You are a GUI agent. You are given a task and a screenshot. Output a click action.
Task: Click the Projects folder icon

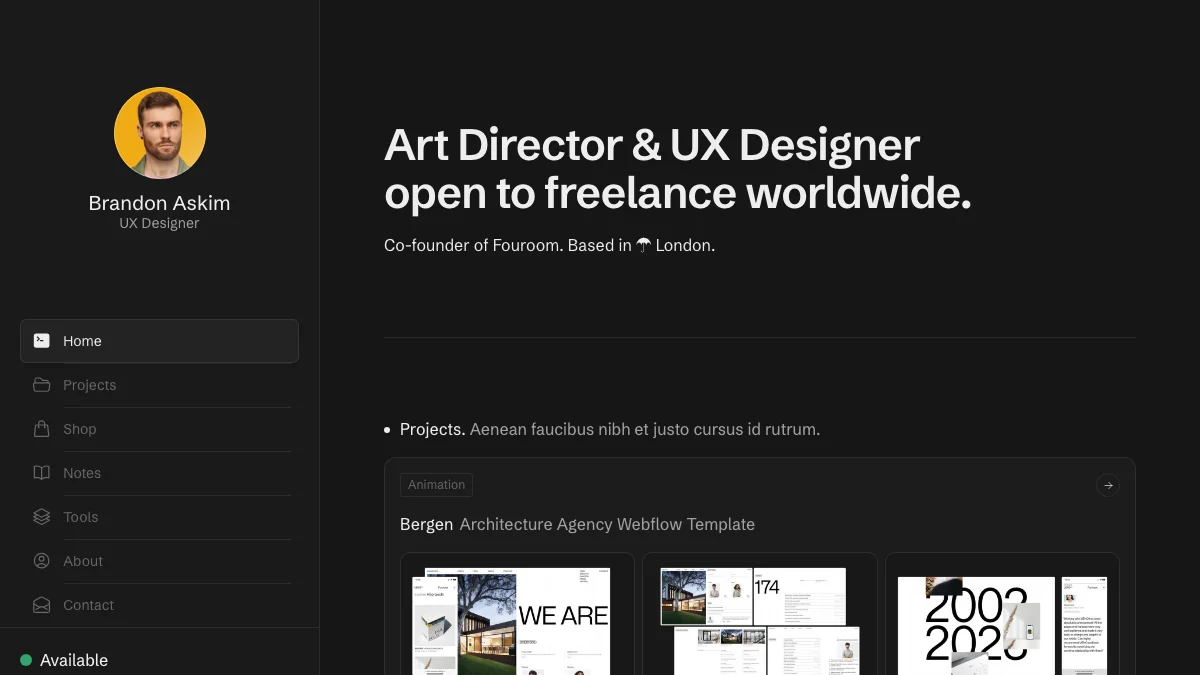[x=41, y=385]
